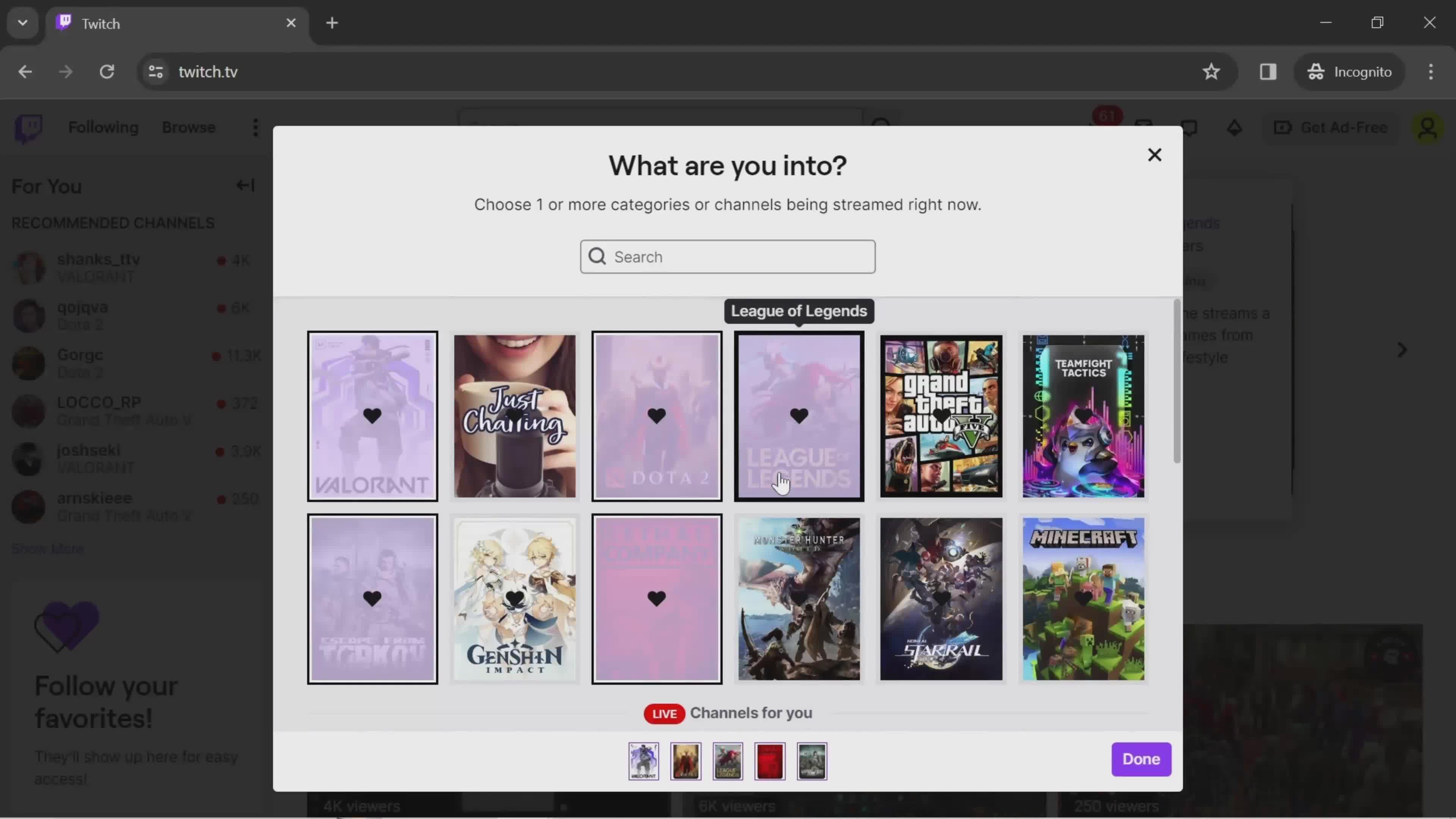1456x819 pixels.
Task: Select the Minecraft category card
Action: 1084,599
